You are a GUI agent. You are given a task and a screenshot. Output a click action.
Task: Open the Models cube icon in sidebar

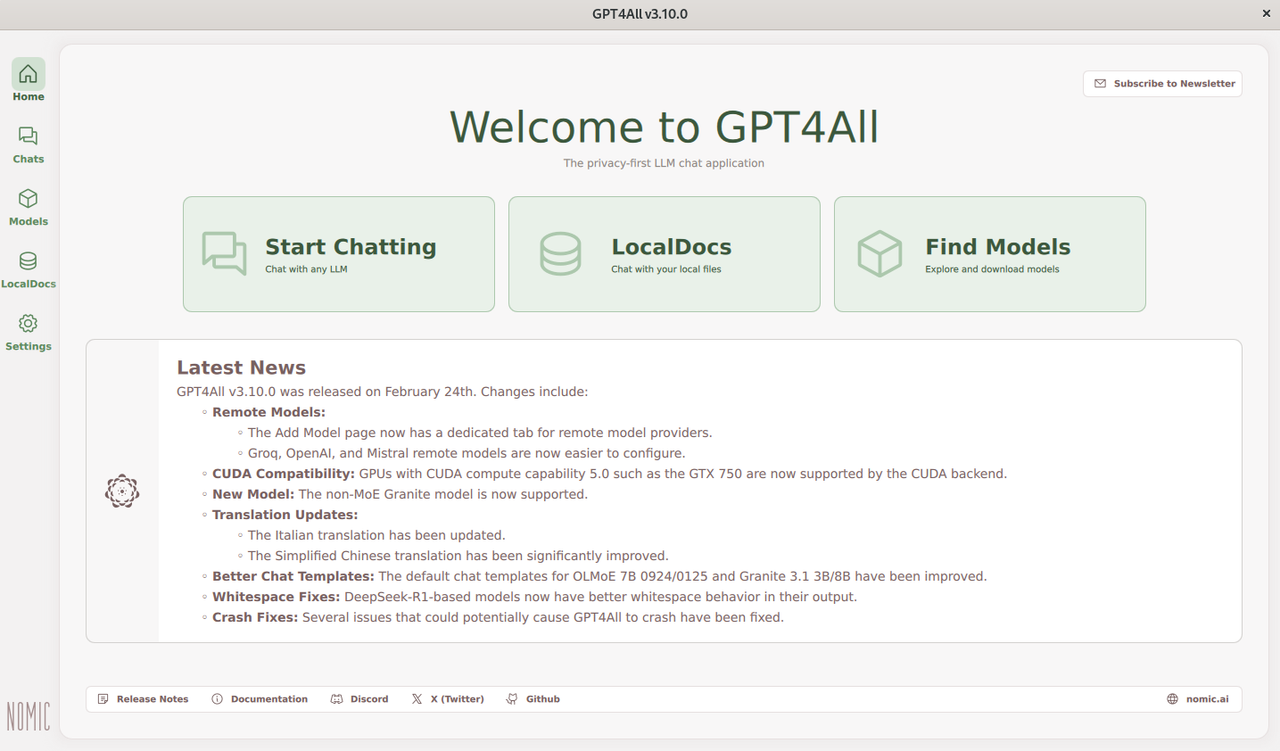click(28, 198)
